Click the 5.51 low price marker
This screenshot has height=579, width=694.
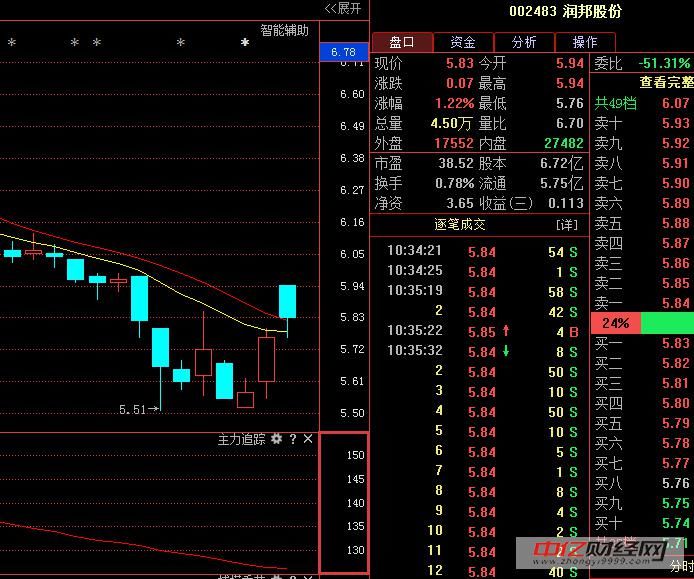pos(138,409)
